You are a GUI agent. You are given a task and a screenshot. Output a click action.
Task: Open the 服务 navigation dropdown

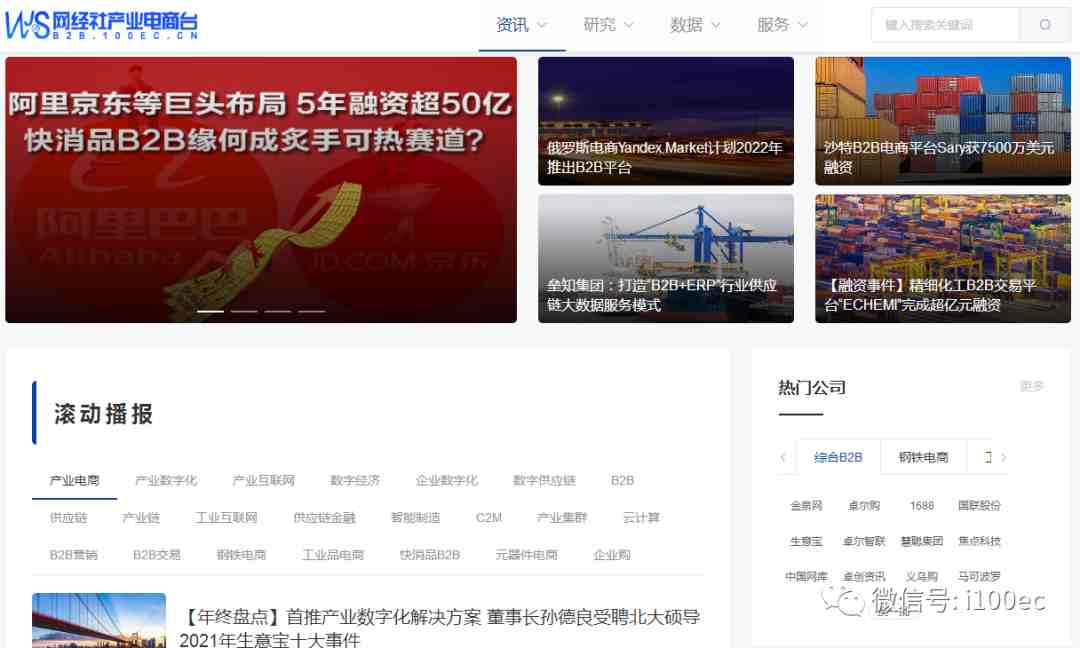[x=782, y=25]
